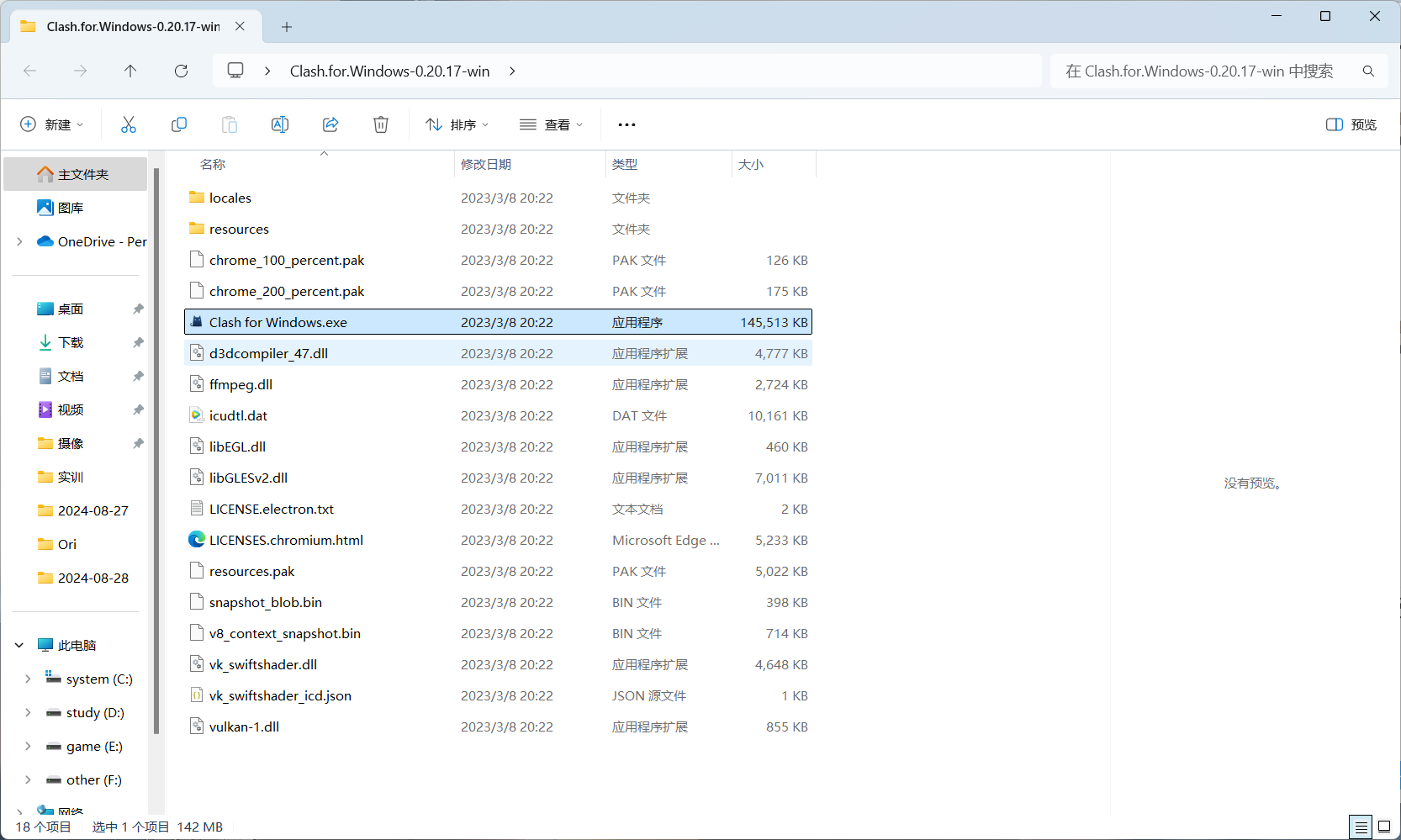The image size is (1401, 840).
Task: Expand the study (D:) drive node
Action: 28,712
